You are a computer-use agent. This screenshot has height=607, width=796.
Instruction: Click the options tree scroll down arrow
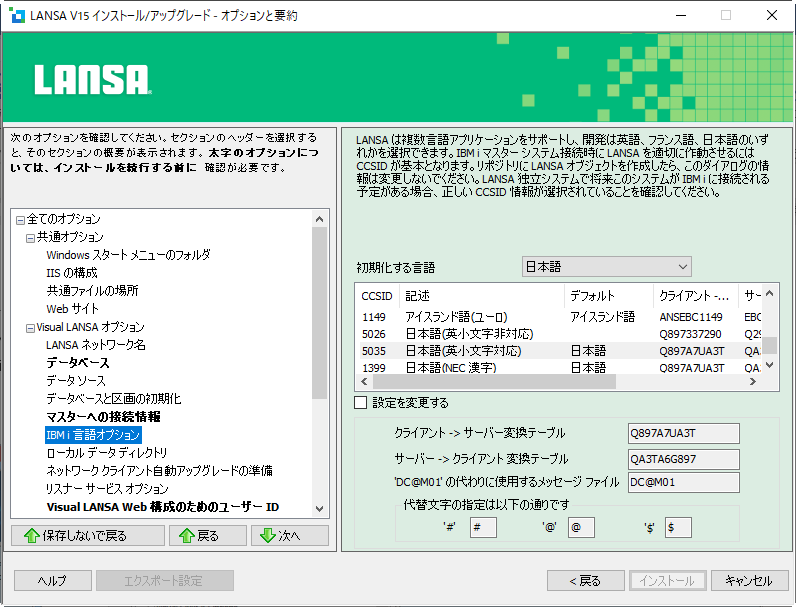[x=319, y=509]
